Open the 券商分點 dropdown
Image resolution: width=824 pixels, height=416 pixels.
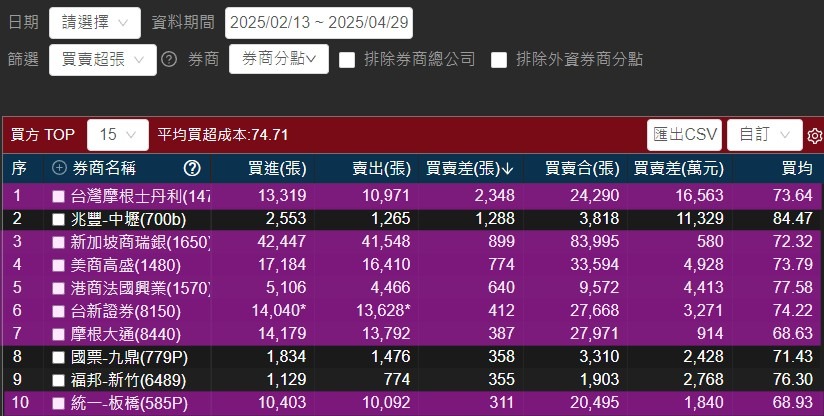pyautogui.click(x=279, y=59)
